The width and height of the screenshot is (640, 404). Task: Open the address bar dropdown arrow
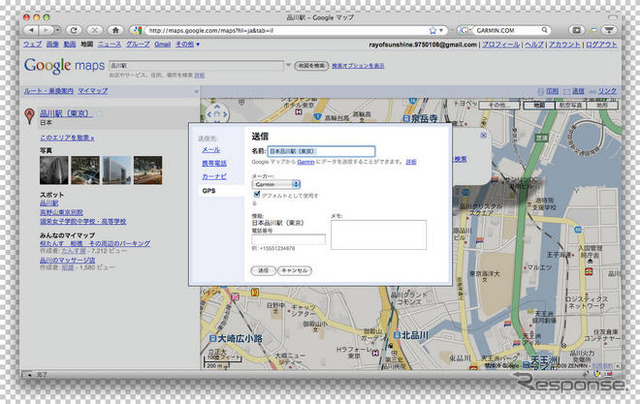(x=441, y=31)
